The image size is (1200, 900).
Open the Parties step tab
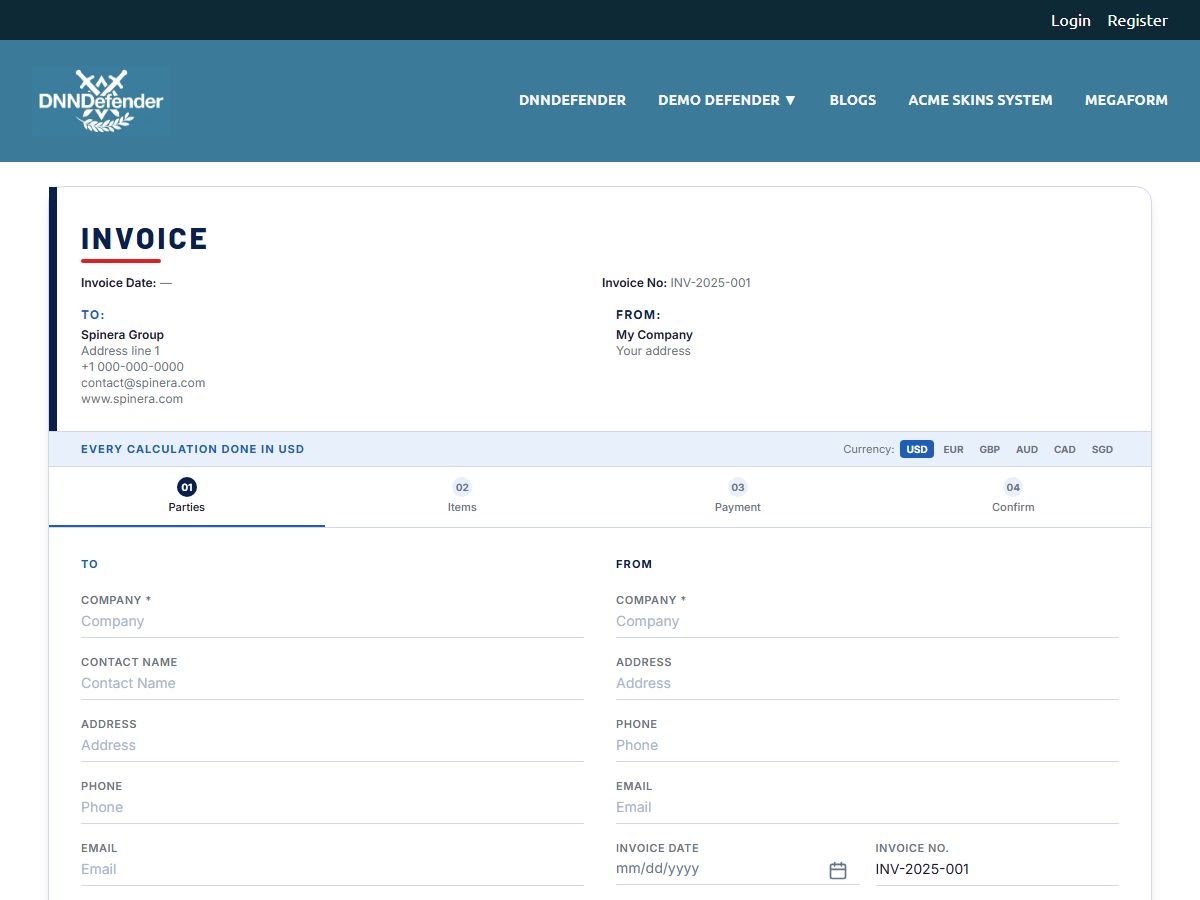point(187,496)
